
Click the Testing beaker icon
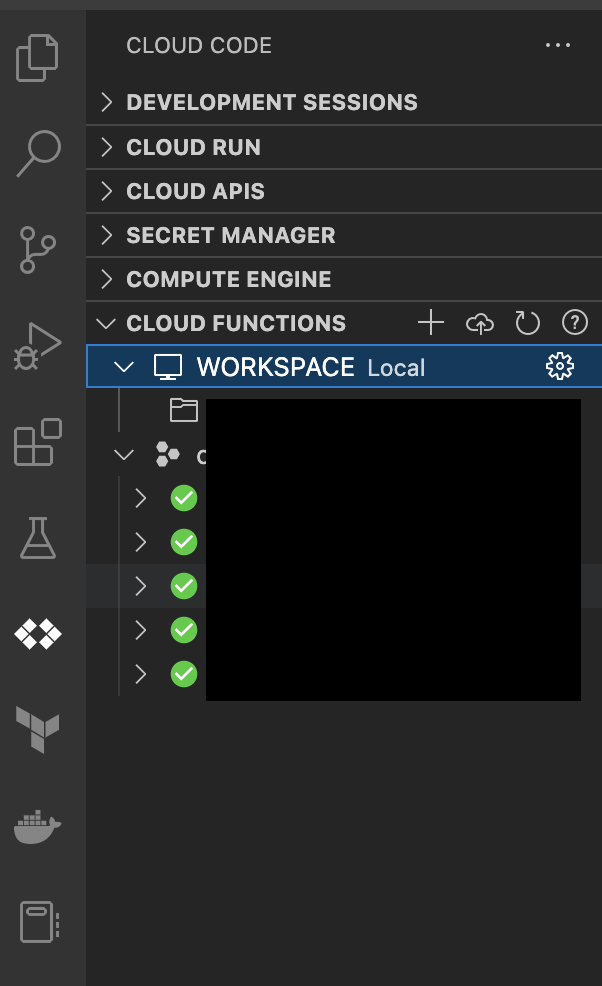coord(38,540)
